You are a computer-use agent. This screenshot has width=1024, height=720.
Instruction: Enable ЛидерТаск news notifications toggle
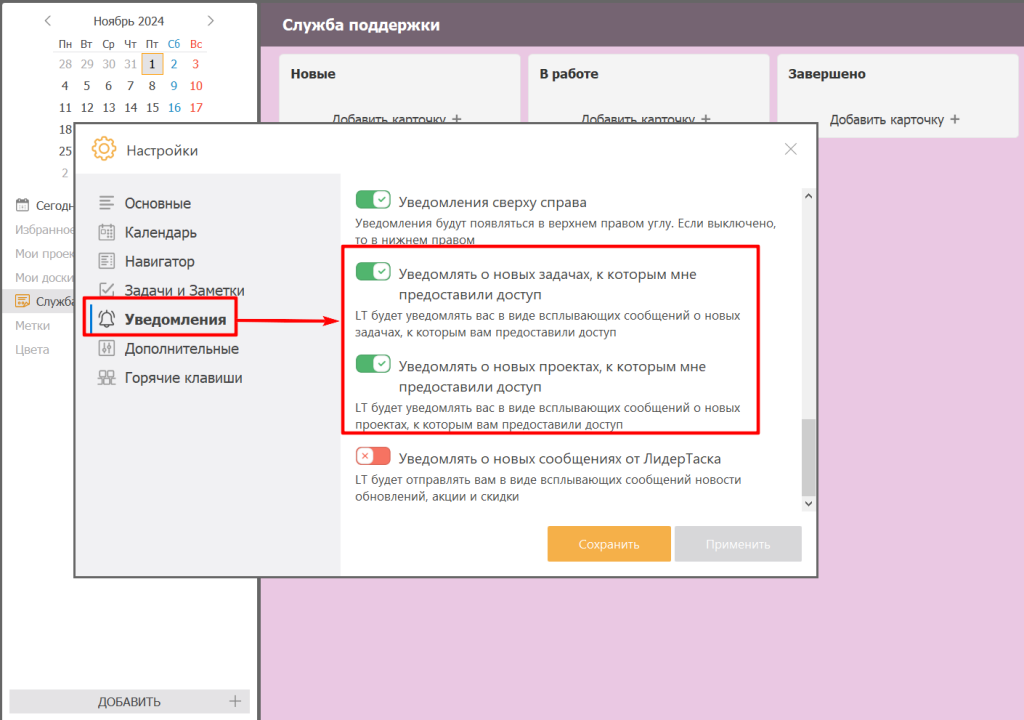pyautogui.click(x=373, y=457)
